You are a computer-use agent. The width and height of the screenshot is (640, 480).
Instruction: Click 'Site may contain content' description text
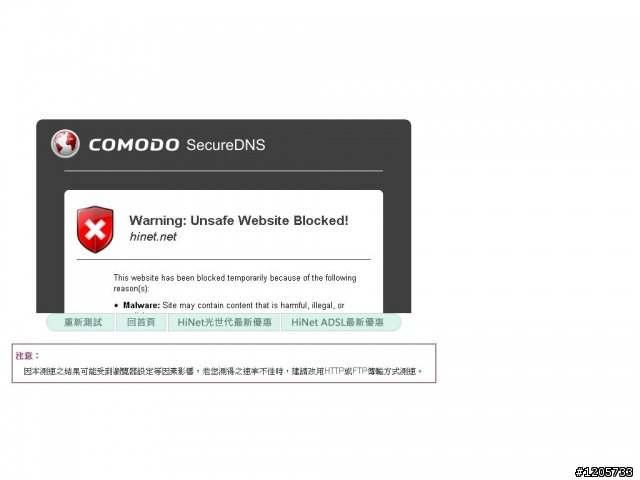point(253,305)
